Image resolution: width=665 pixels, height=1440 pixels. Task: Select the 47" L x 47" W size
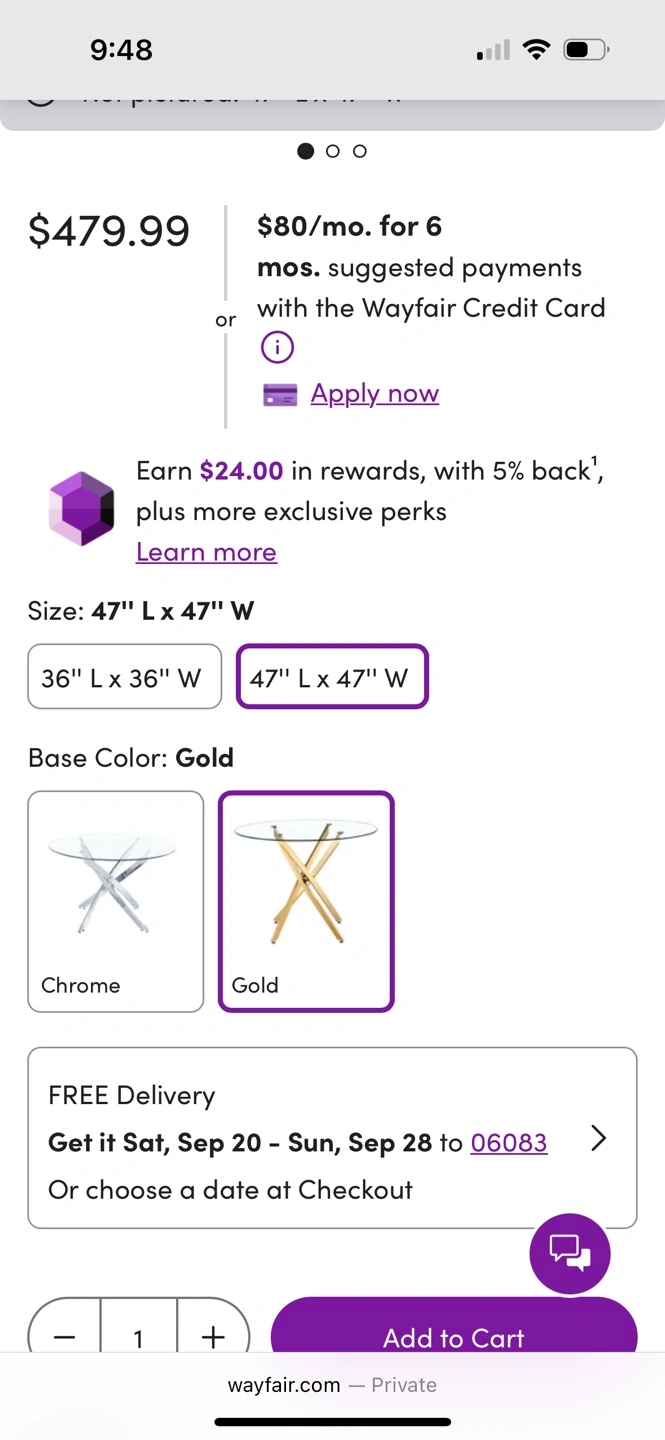[x=332, y=677]
